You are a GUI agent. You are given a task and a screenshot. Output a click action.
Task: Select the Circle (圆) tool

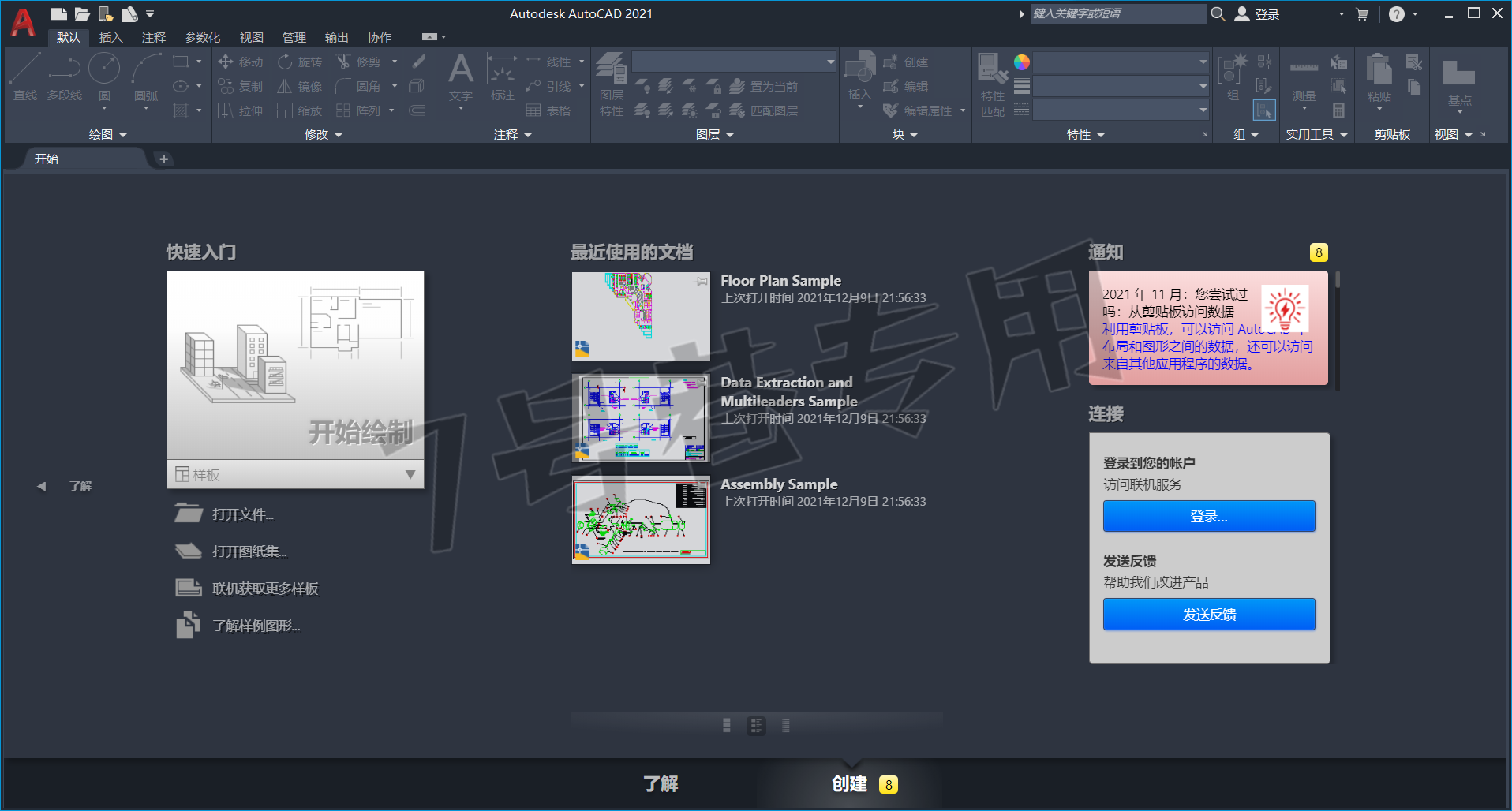coord(104,77)
